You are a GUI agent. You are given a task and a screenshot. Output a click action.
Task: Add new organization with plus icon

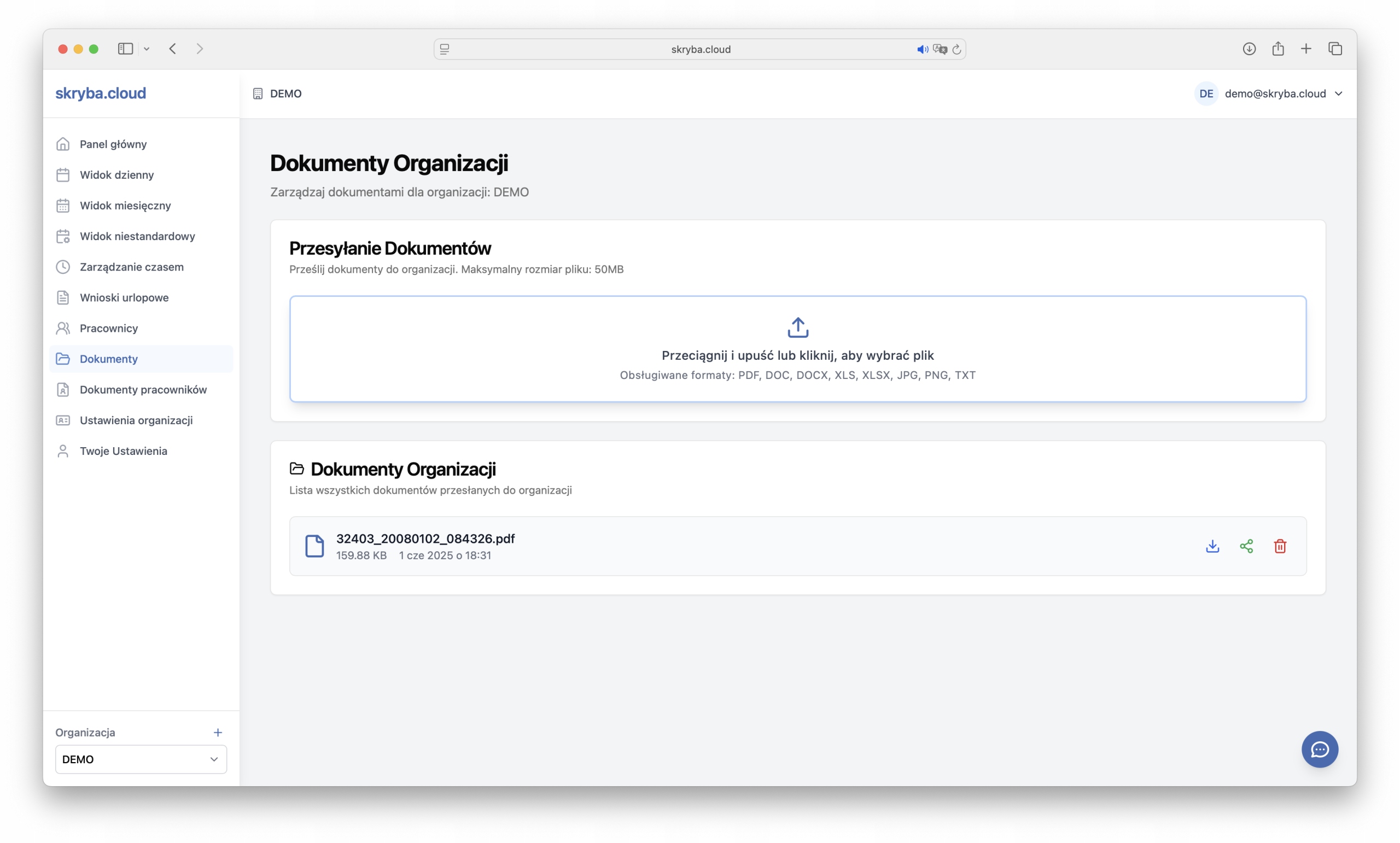(x=218, y=732)
